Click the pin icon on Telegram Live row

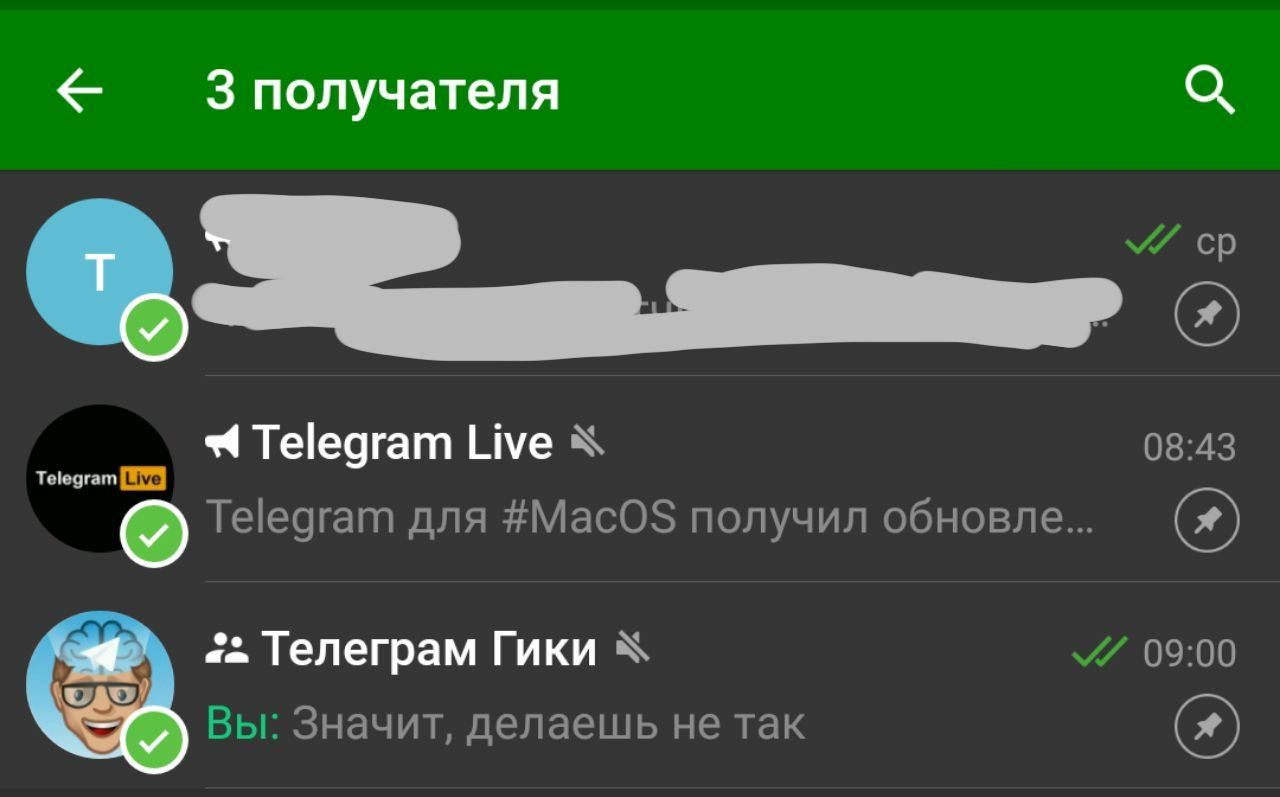pyautogui.click(x=1207, y=520)
